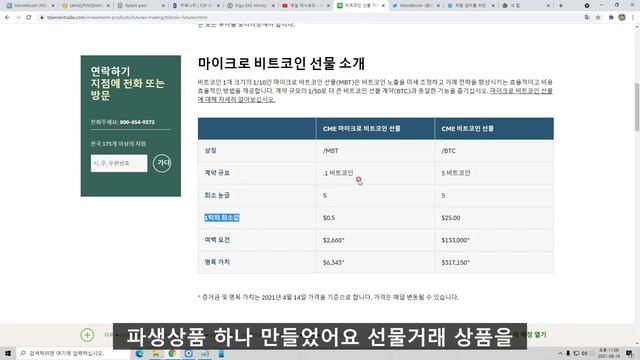Click the page vertical scrollbar thumb
This screenshot has height=360, width=640.
pos(637,107)
